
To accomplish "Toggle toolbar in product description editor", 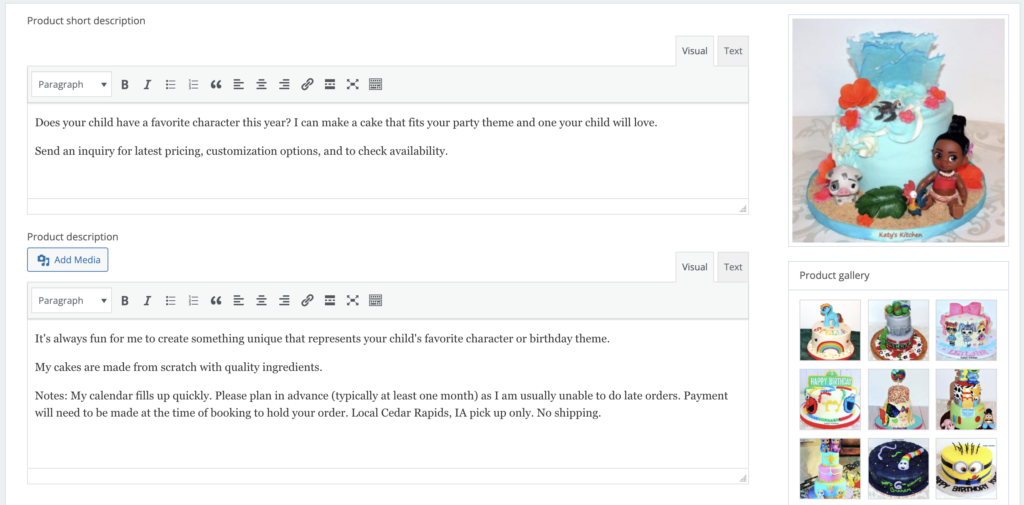I will (376, 301).
